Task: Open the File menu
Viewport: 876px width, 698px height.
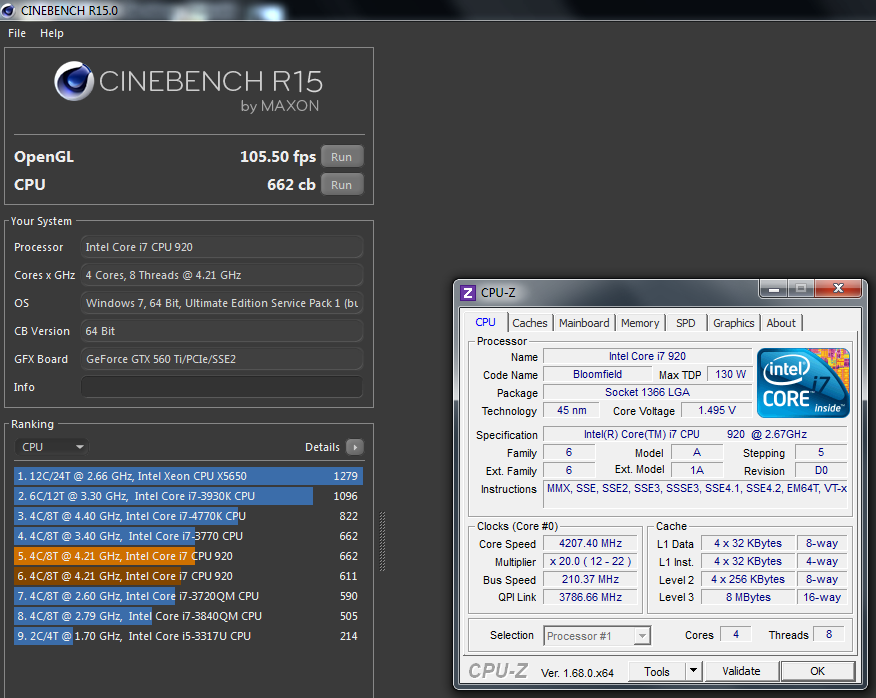Action: pos(17,33)
